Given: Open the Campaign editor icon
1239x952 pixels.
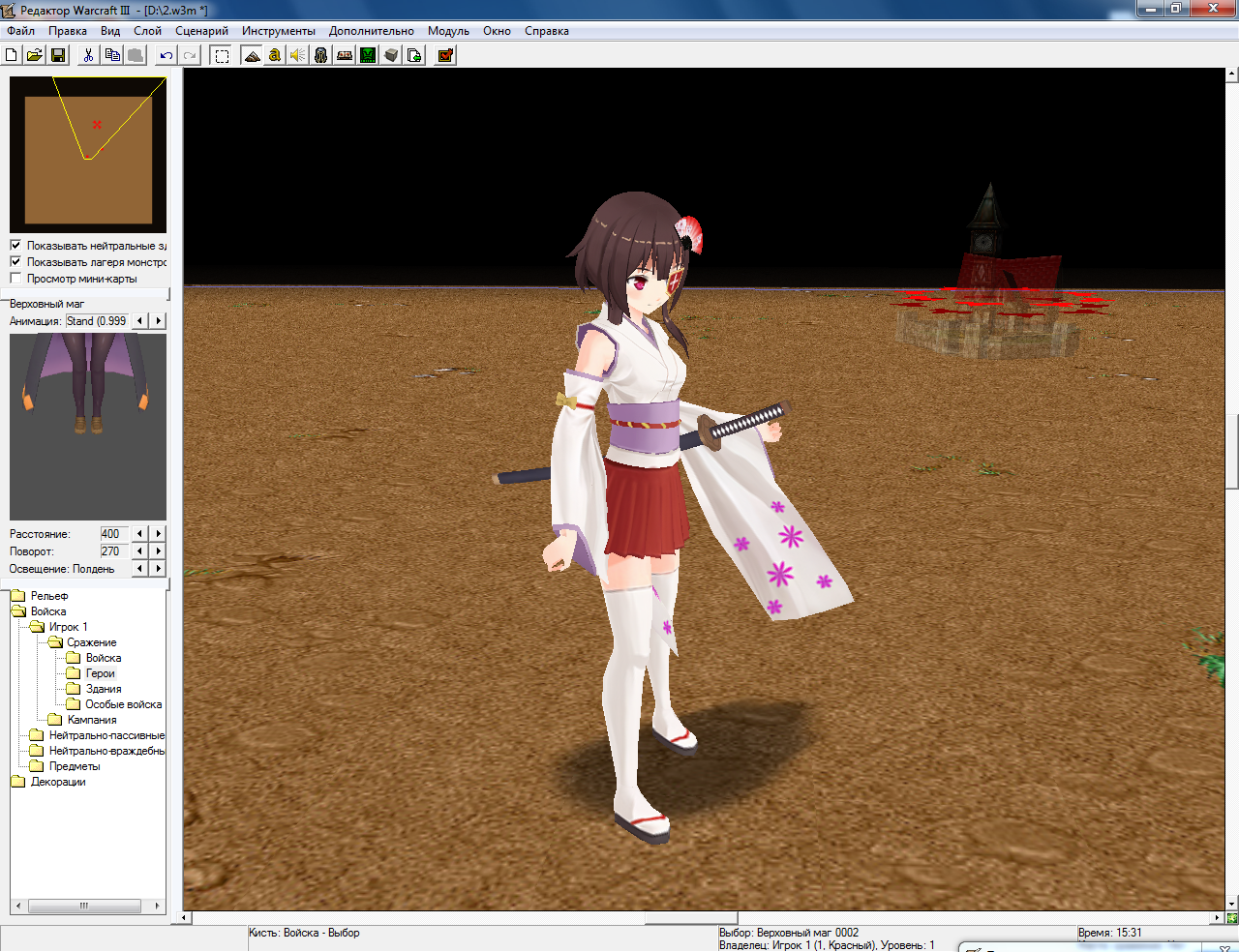Looking at the screenshot, I should [345, 55].
